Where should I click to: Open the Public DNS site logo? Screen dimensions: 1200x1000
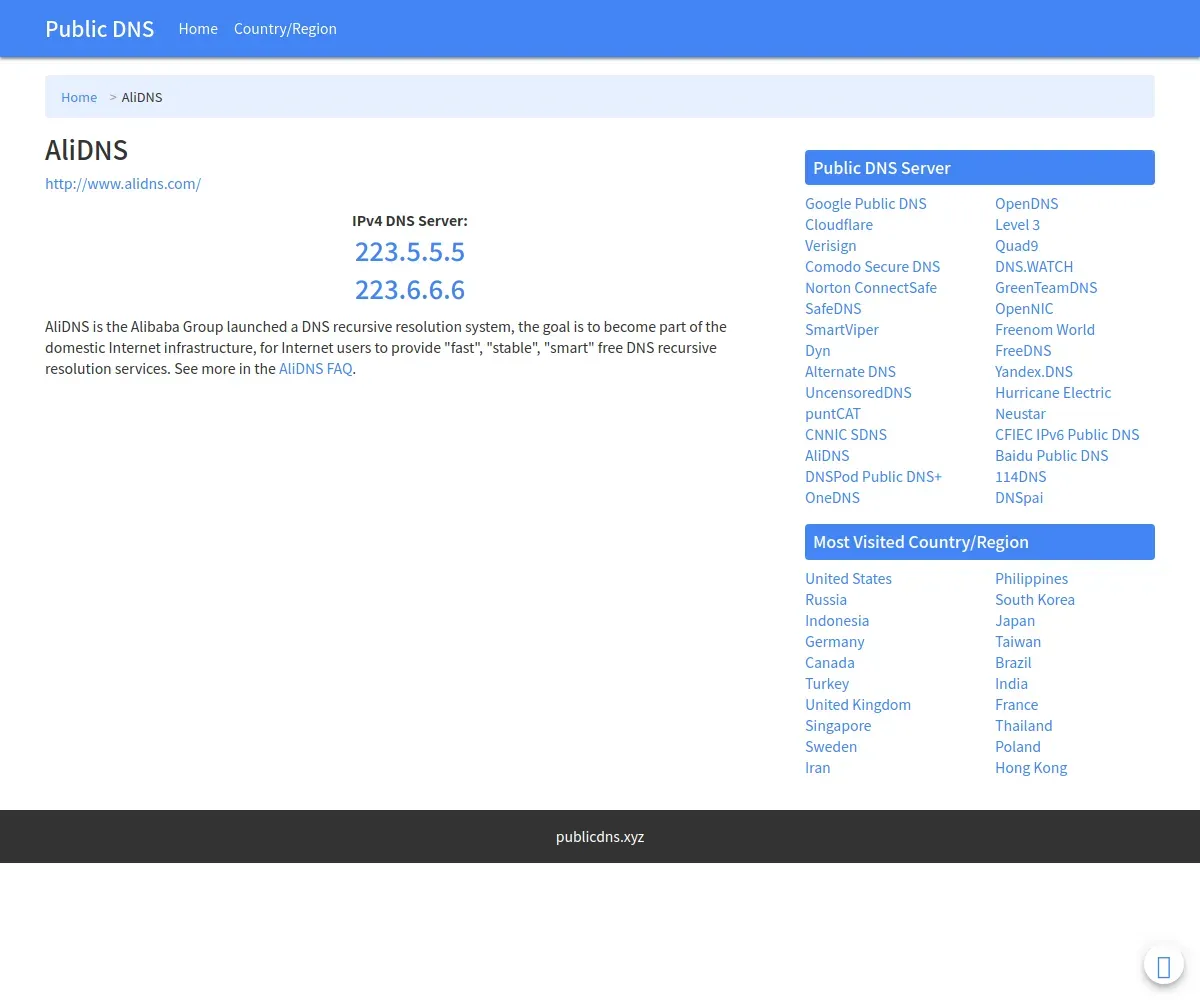[100, 29]
